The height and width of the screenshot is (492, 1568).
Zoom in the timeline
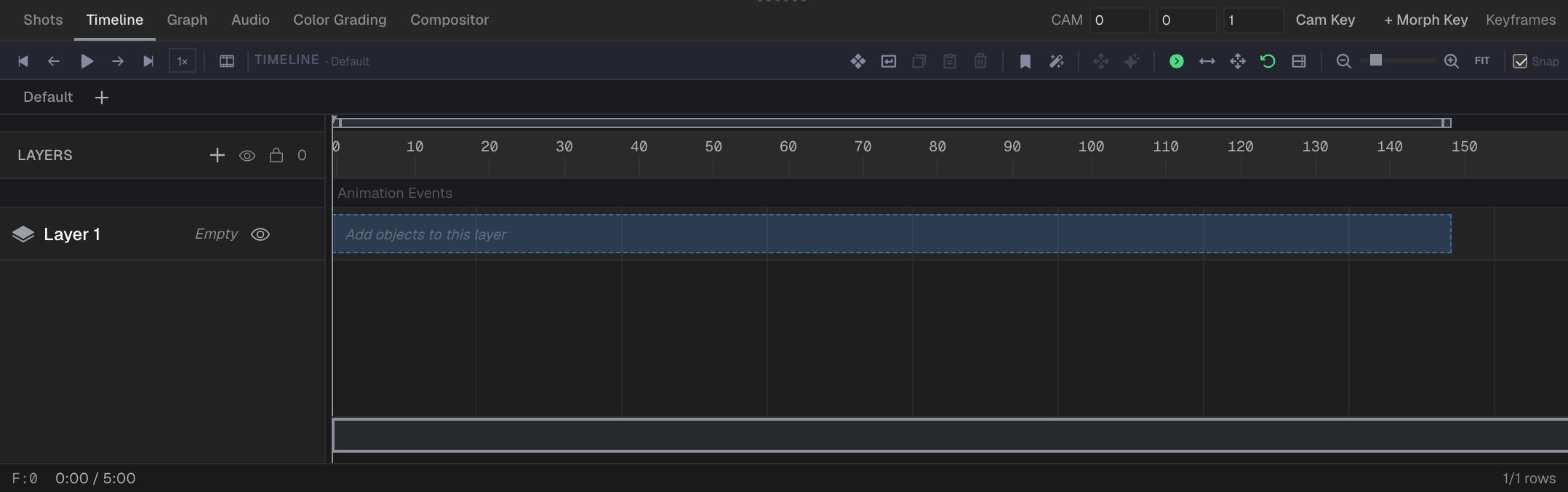(1452, 61)
